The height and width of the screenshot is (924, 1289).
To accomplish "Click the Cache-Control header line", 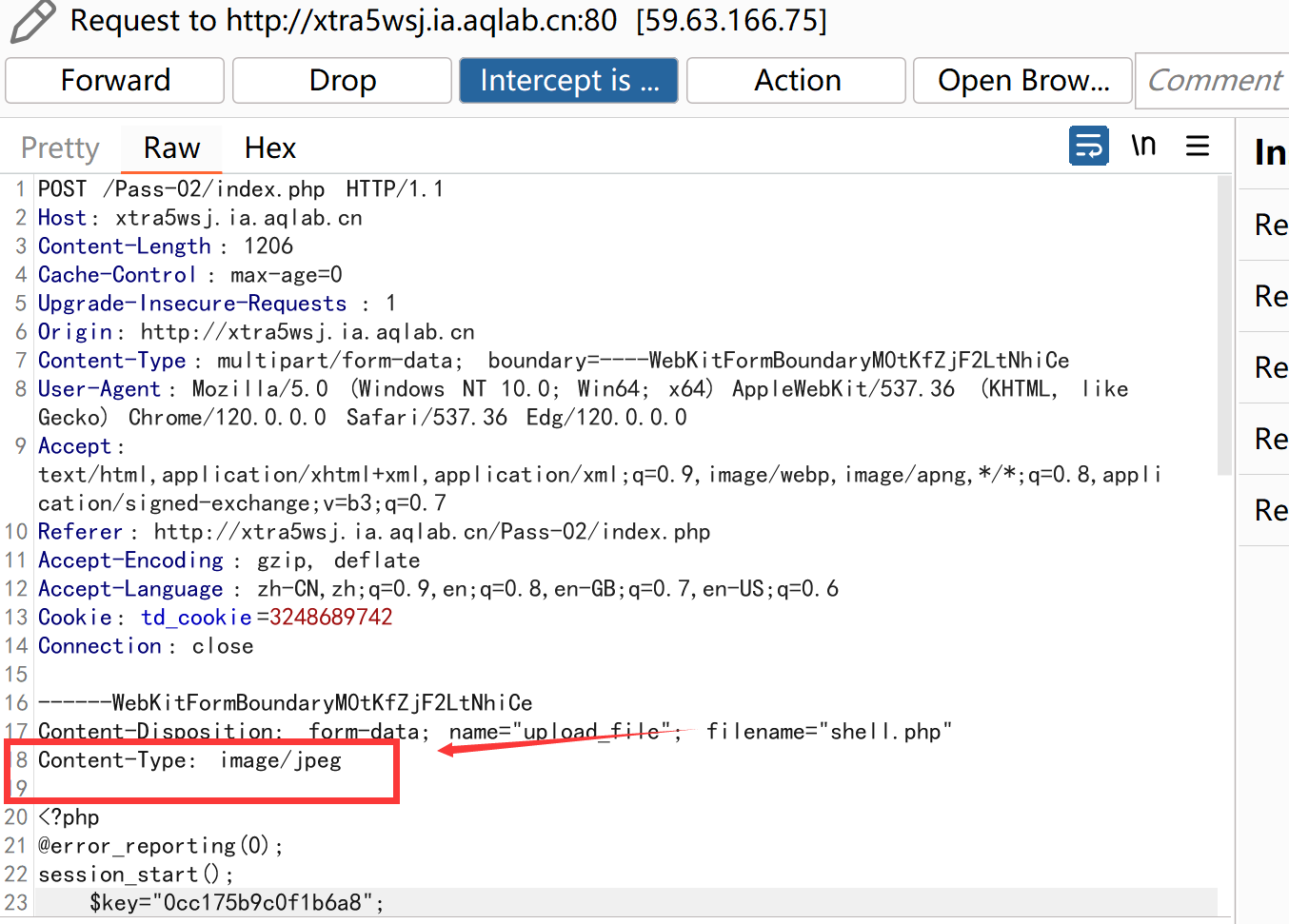I will click(x=190, y=275).
